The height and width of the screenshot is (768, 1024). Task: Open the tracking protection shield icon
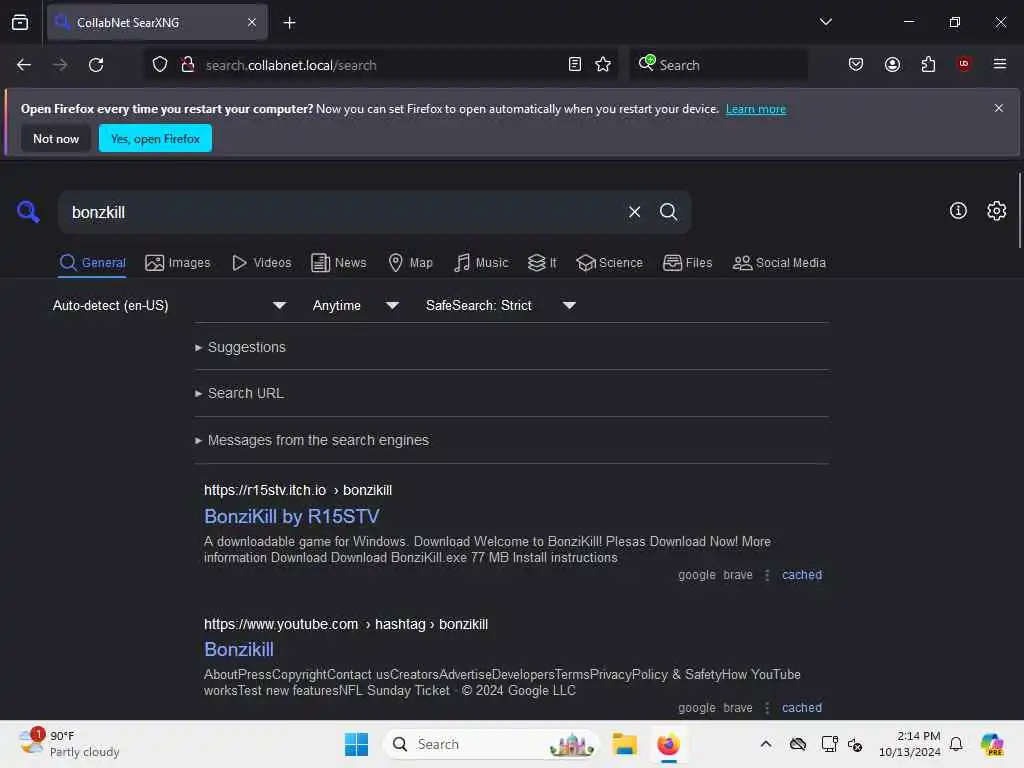click(x=160, y=65)
